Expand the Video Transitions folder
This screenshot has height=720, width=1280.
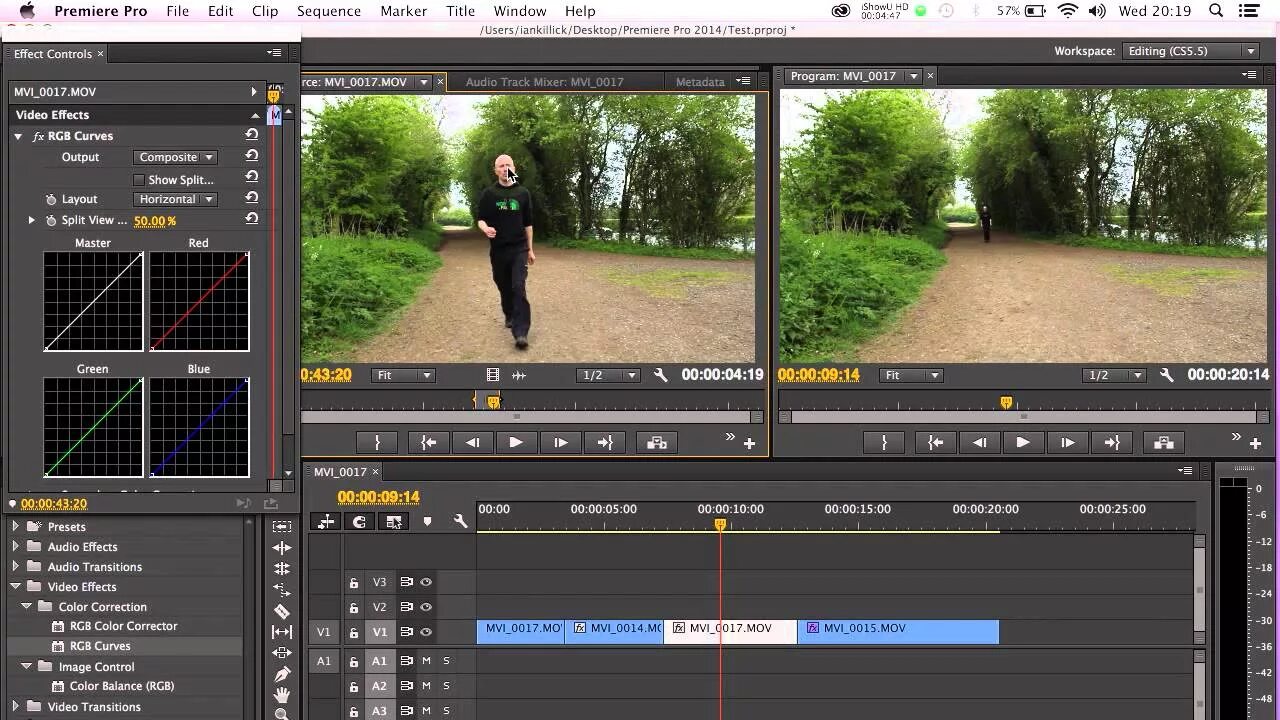15,707
